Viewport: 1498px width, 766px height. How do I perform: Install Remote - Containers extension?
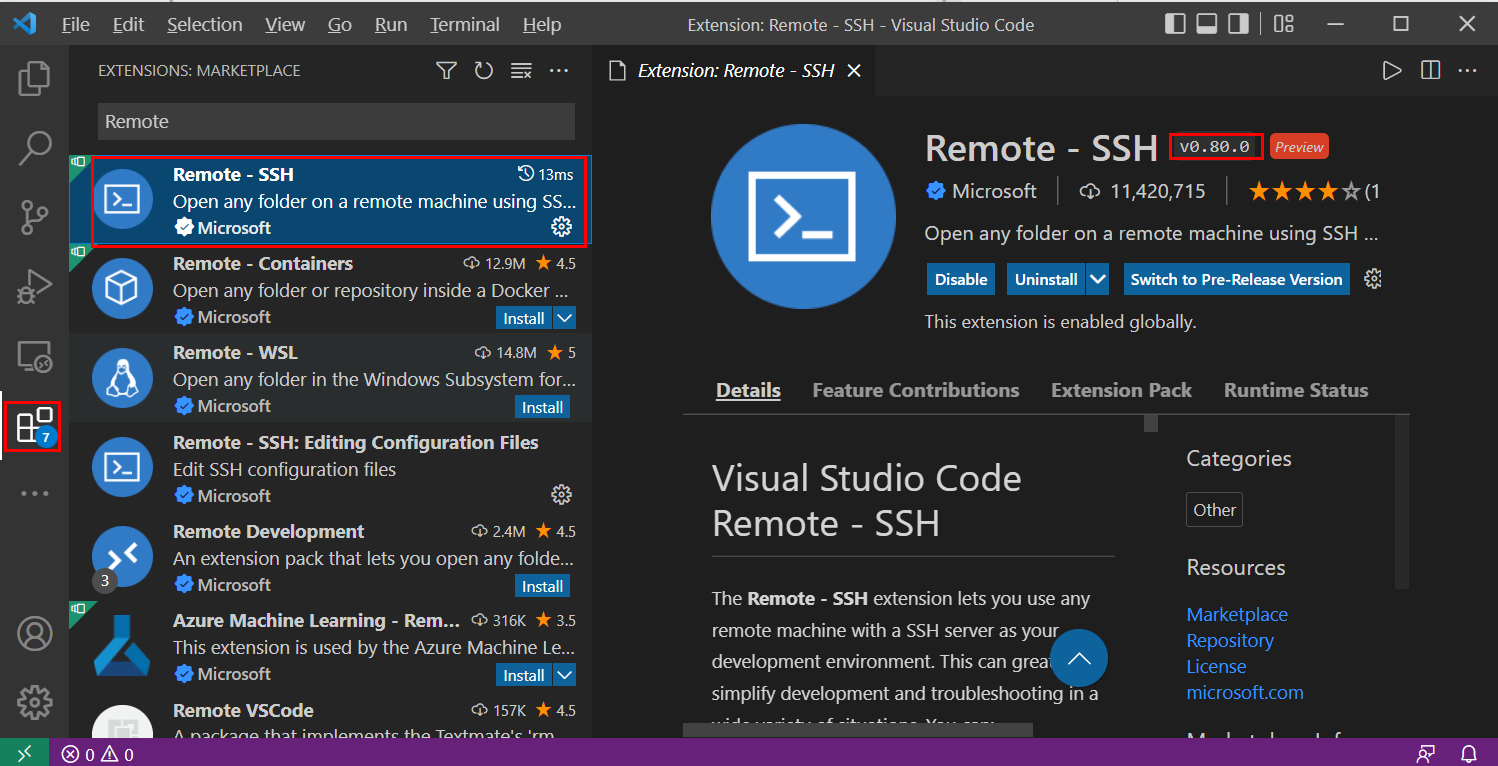click(524, 318)
